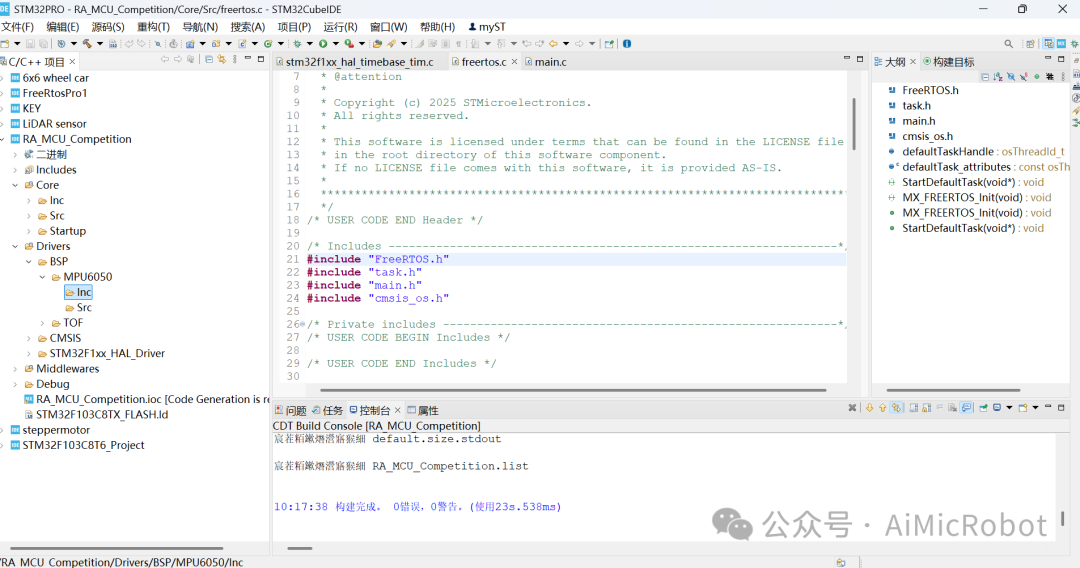Open the 项目(P) menu
Image resolution: width=1080 pixels, height=568 pixels.
(x=294, y=27)
